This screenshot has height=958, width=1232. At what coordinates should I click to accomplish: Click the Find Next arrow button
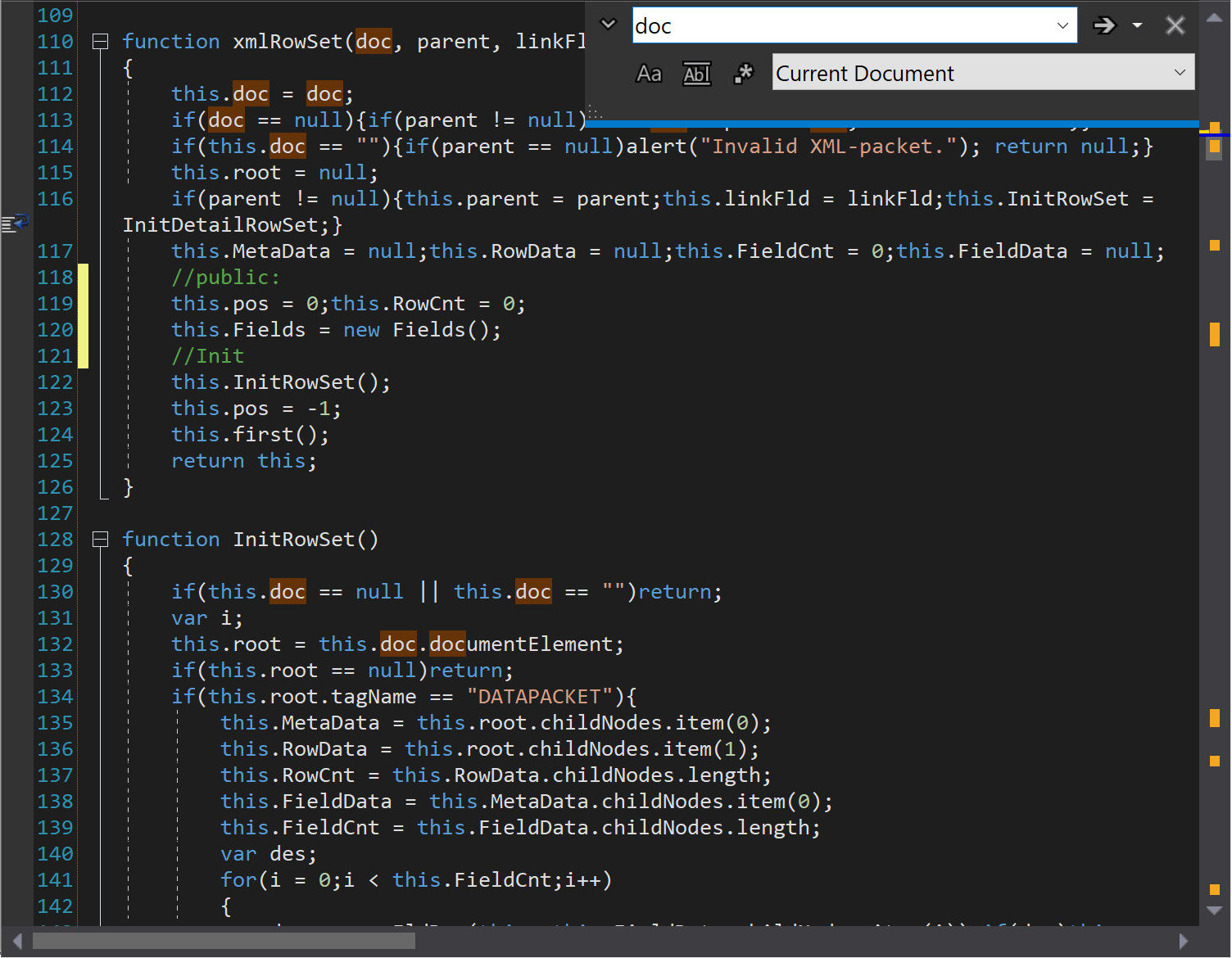1105,25
